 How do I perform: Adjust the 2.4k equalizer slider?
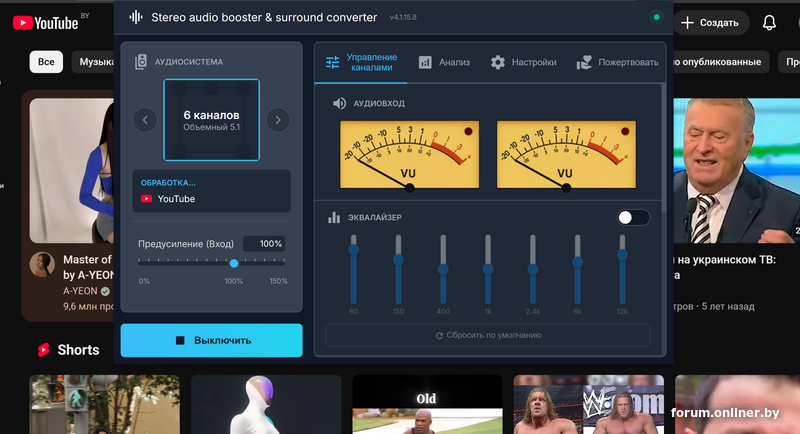click(533, 269)
